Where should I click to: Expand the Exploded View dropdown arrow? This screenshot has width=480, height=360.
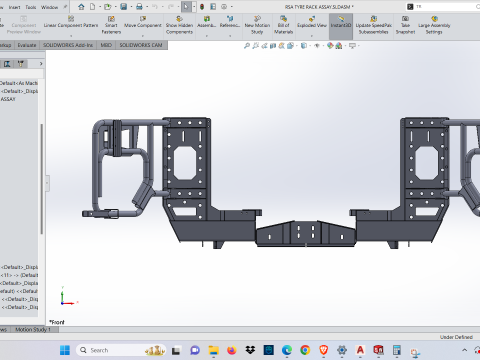click(x=312, y=35)
